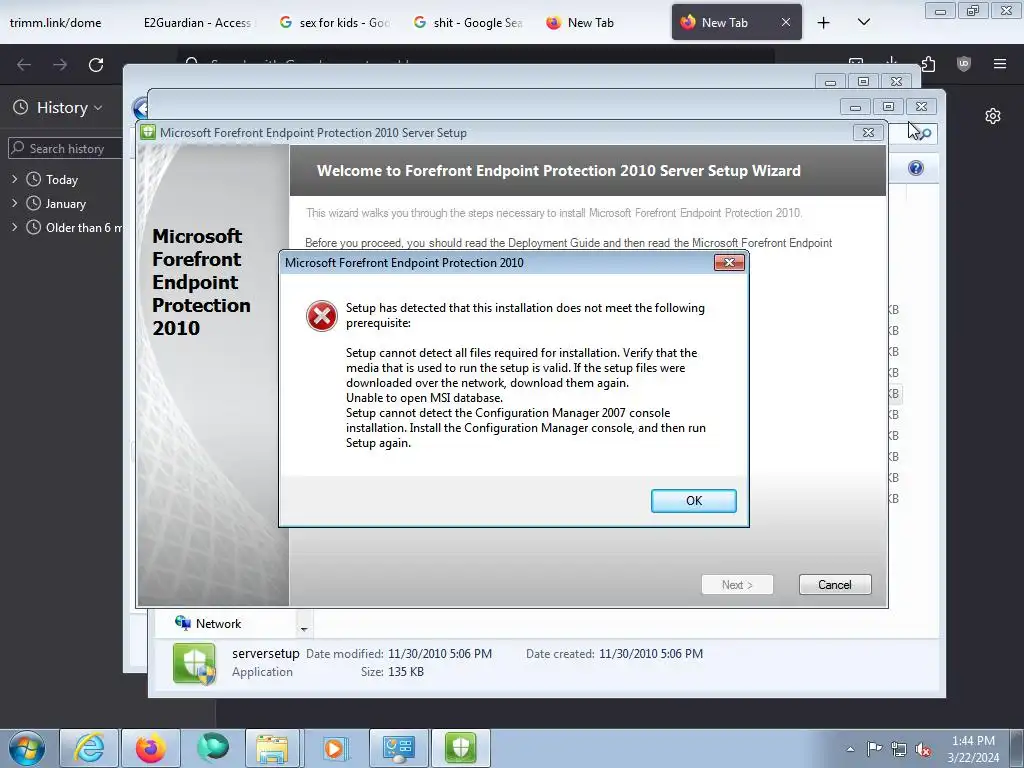1024x768 pixels.
Task: Expand the January history group
Action: [x=14, y=203]
